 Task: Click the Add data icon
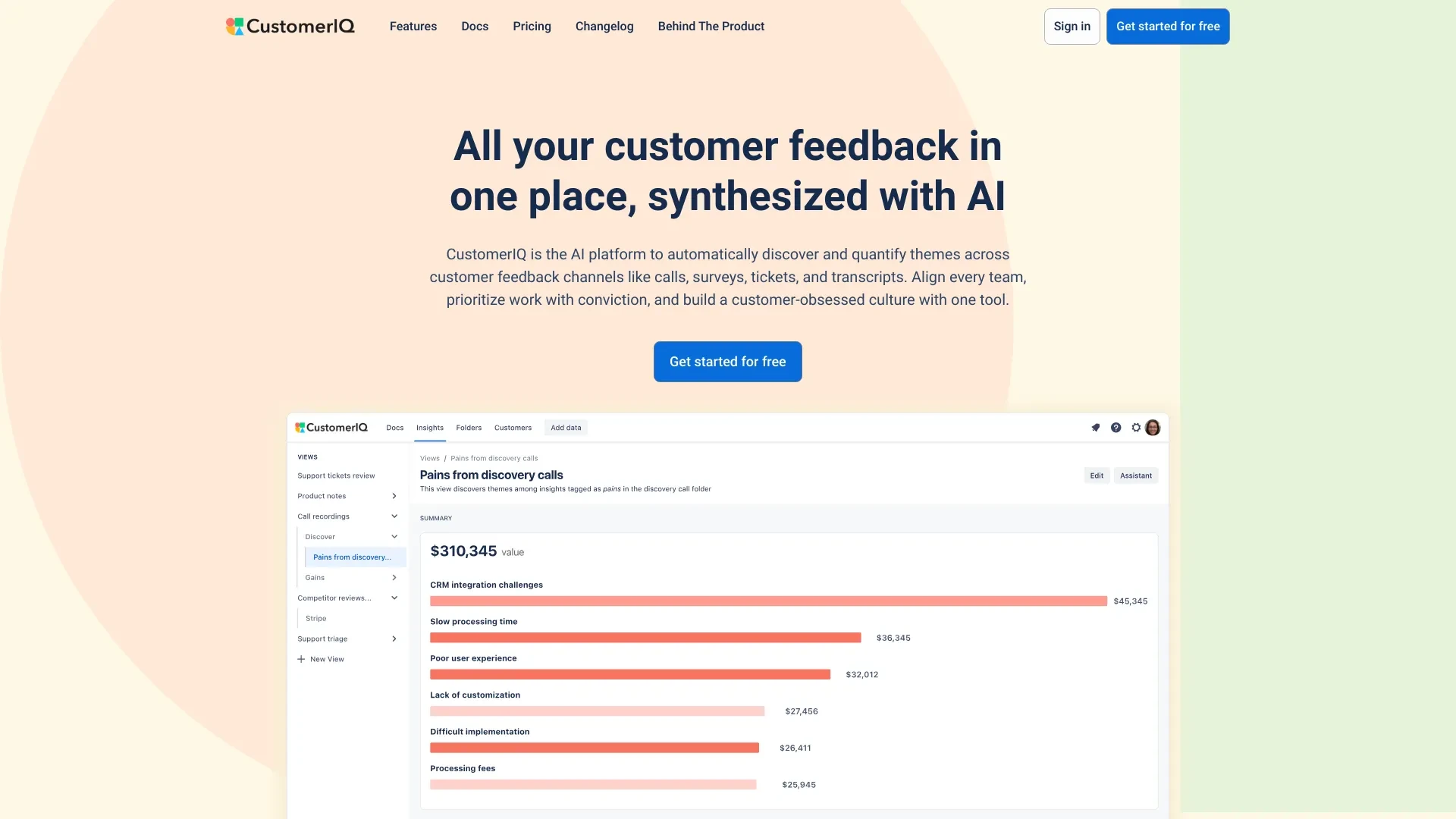pyautogui.click(x=565, y=427)
